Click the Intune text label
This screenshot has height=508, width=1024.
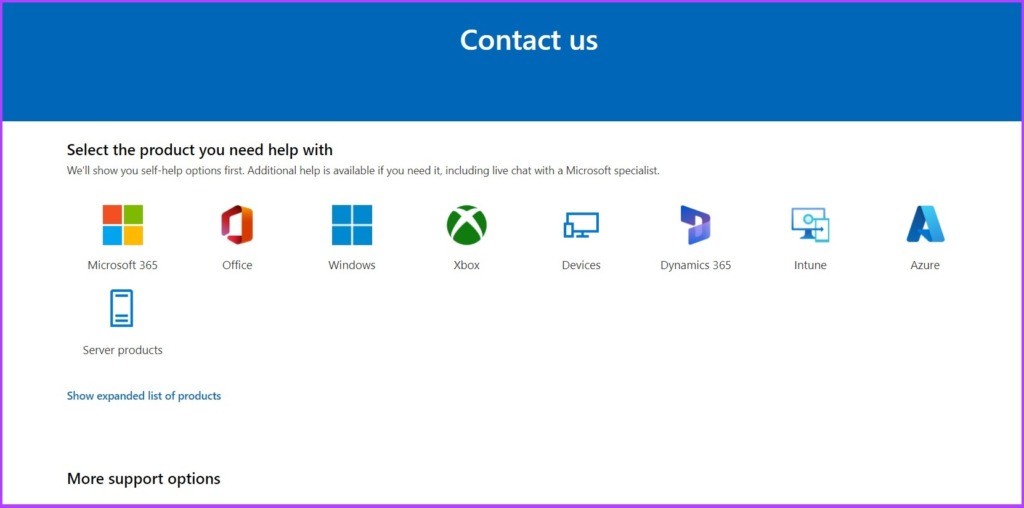click(x=810, y=265)
